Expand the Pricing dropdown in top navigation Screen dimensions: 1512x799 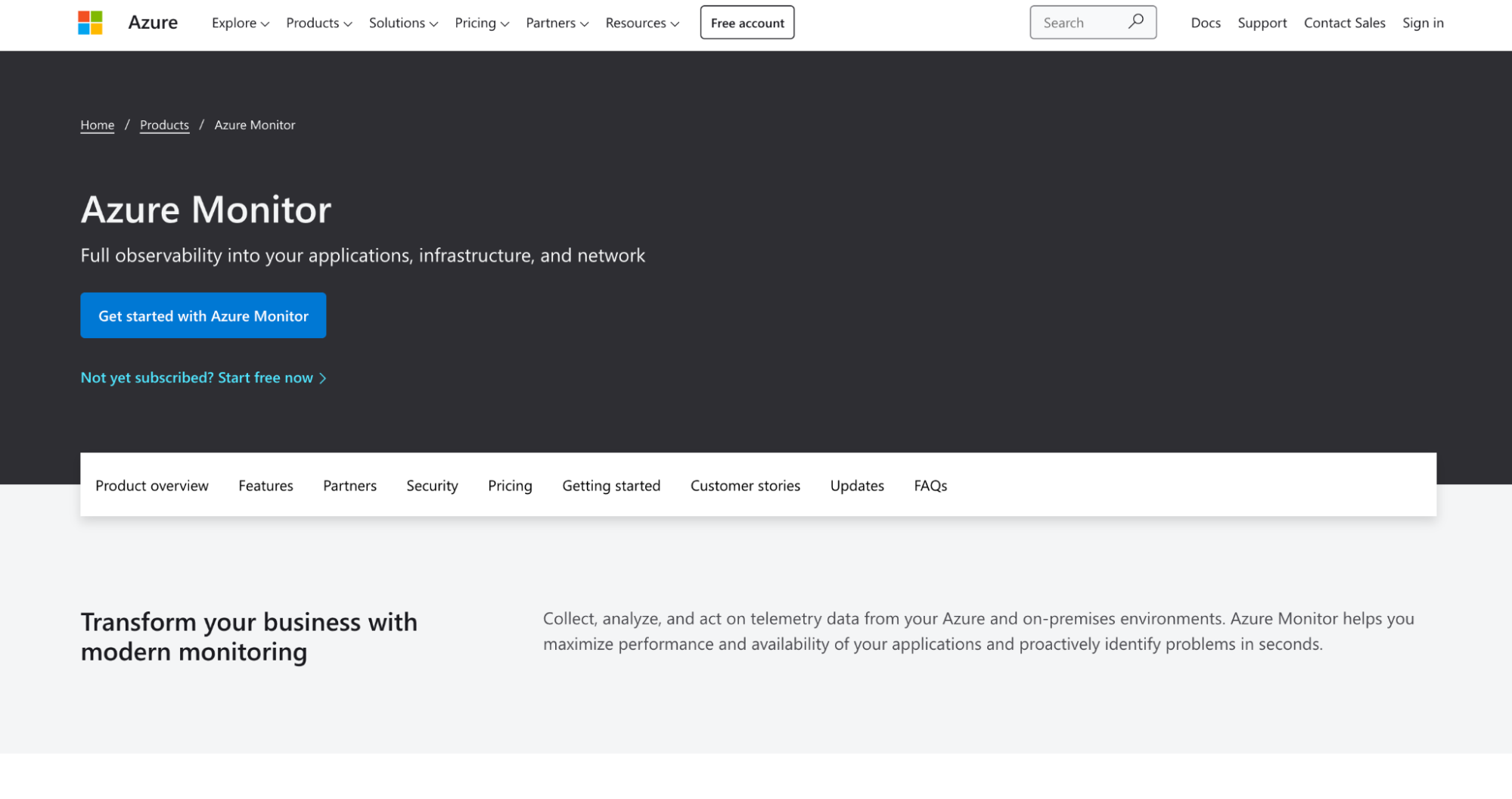pos(482,23)
